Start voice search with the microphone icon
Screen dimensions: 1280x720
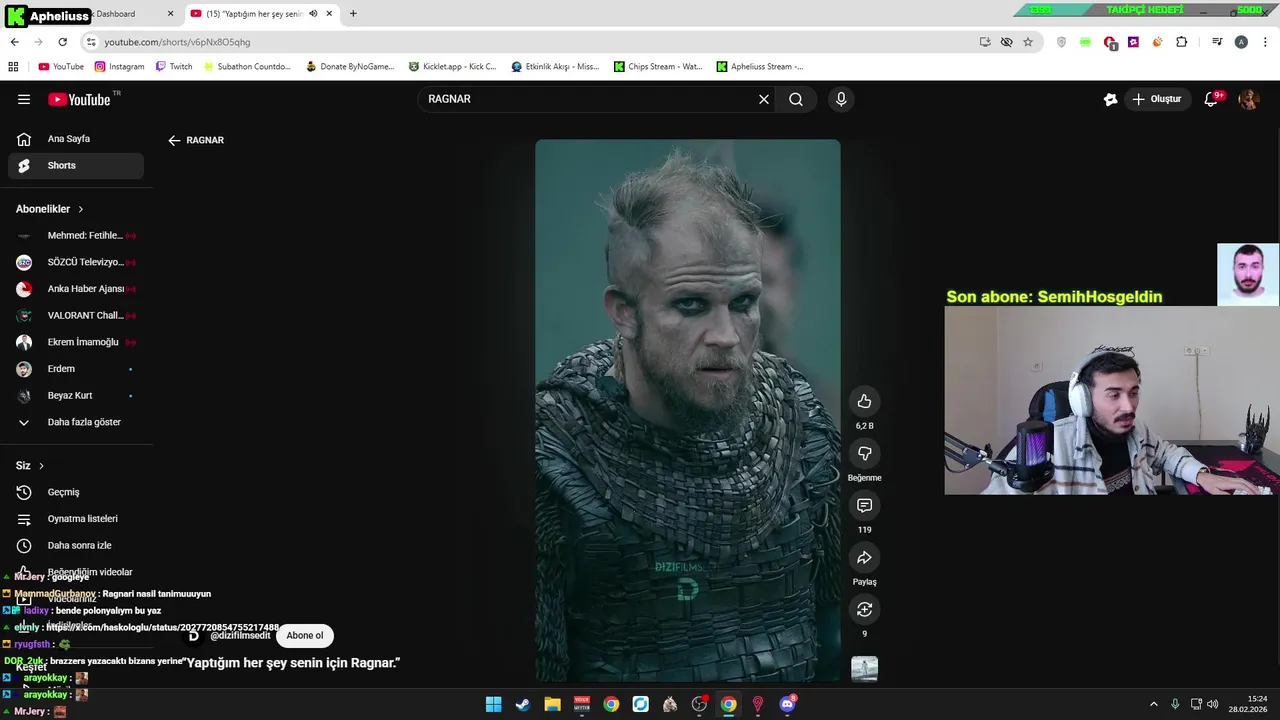pyautogui.click(x=841, y=99)
